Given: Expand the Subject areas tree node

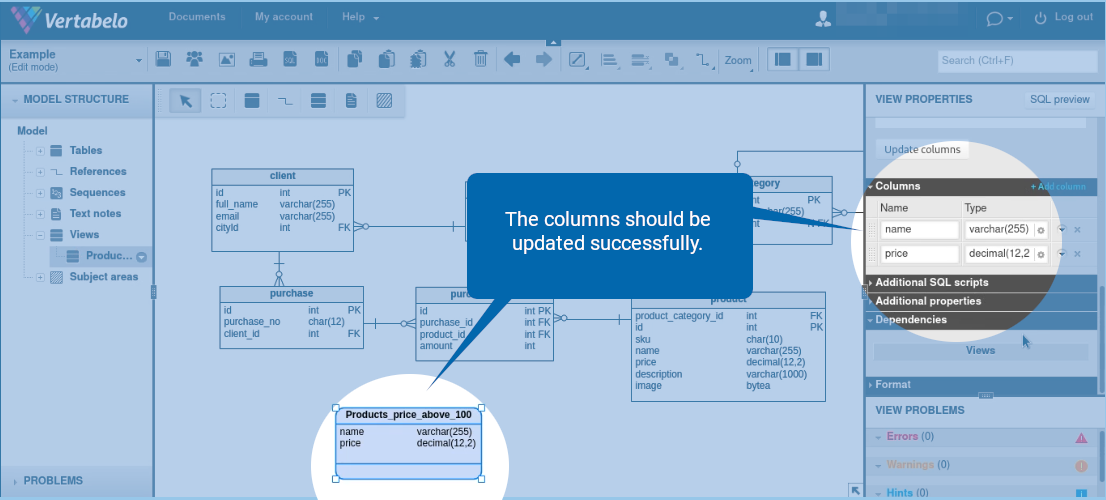Looking at the screenshot, I should click(41, 278).
